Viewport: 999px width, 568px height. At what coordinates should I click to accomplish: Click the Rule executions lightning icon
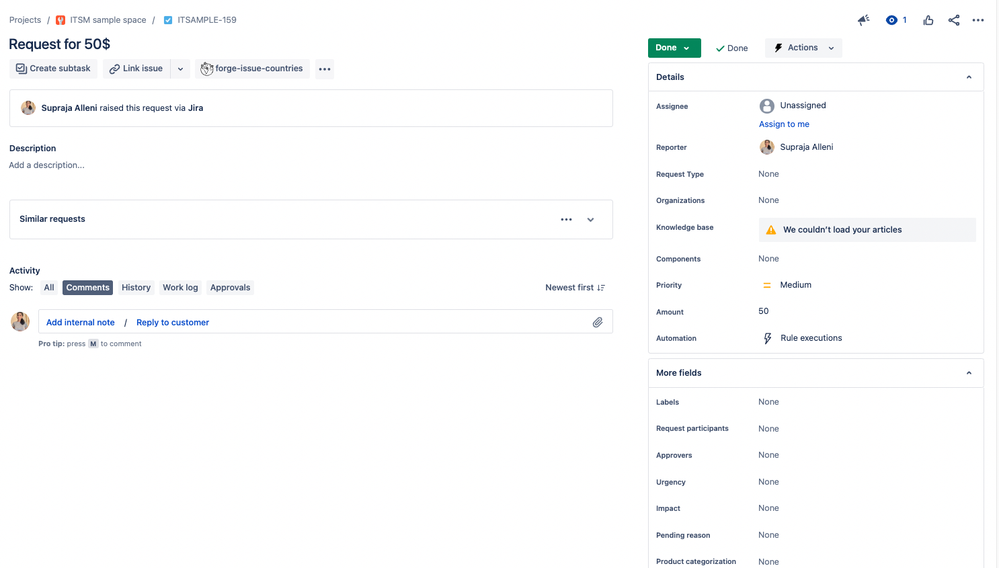768,338
